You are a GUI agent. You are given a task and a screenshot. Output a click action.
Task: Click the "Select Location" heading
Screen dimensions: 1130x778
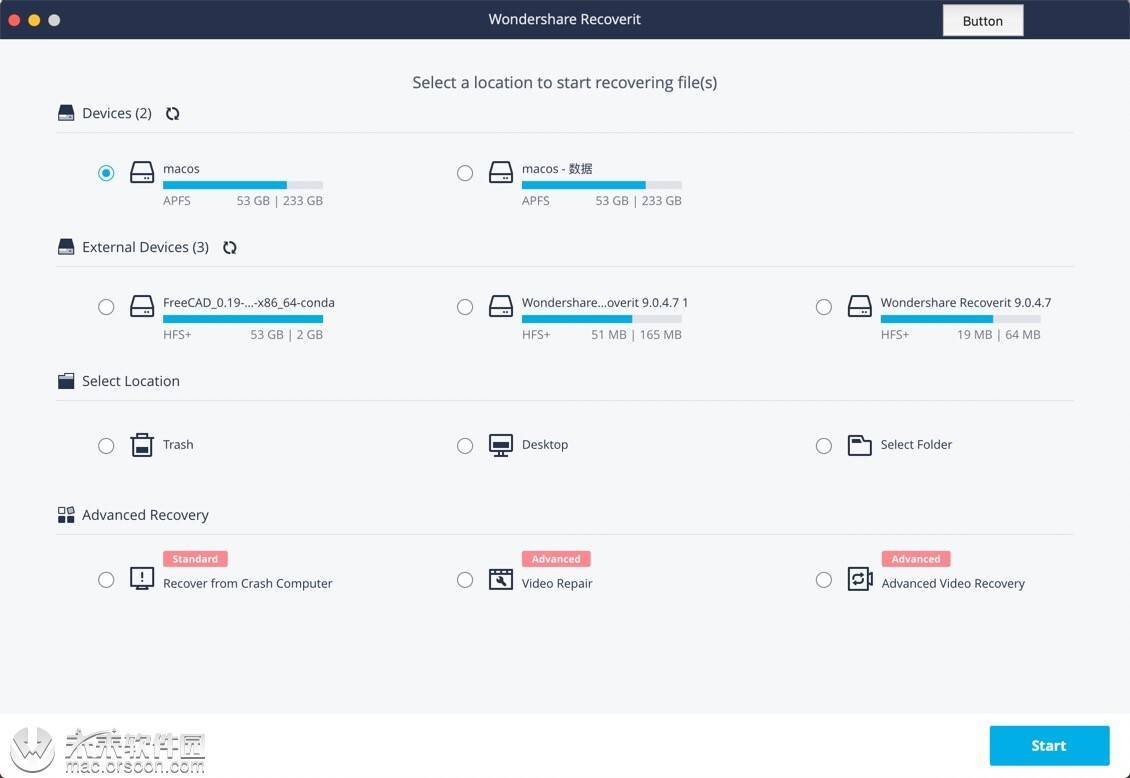(x=130, y=381)
